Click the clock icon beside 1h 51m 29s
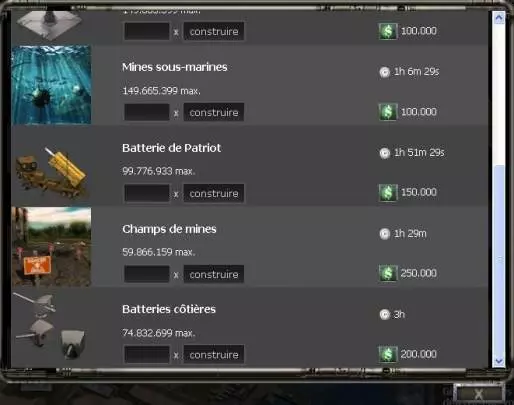Viewport: 514px width, 405px height. point(384,153)
